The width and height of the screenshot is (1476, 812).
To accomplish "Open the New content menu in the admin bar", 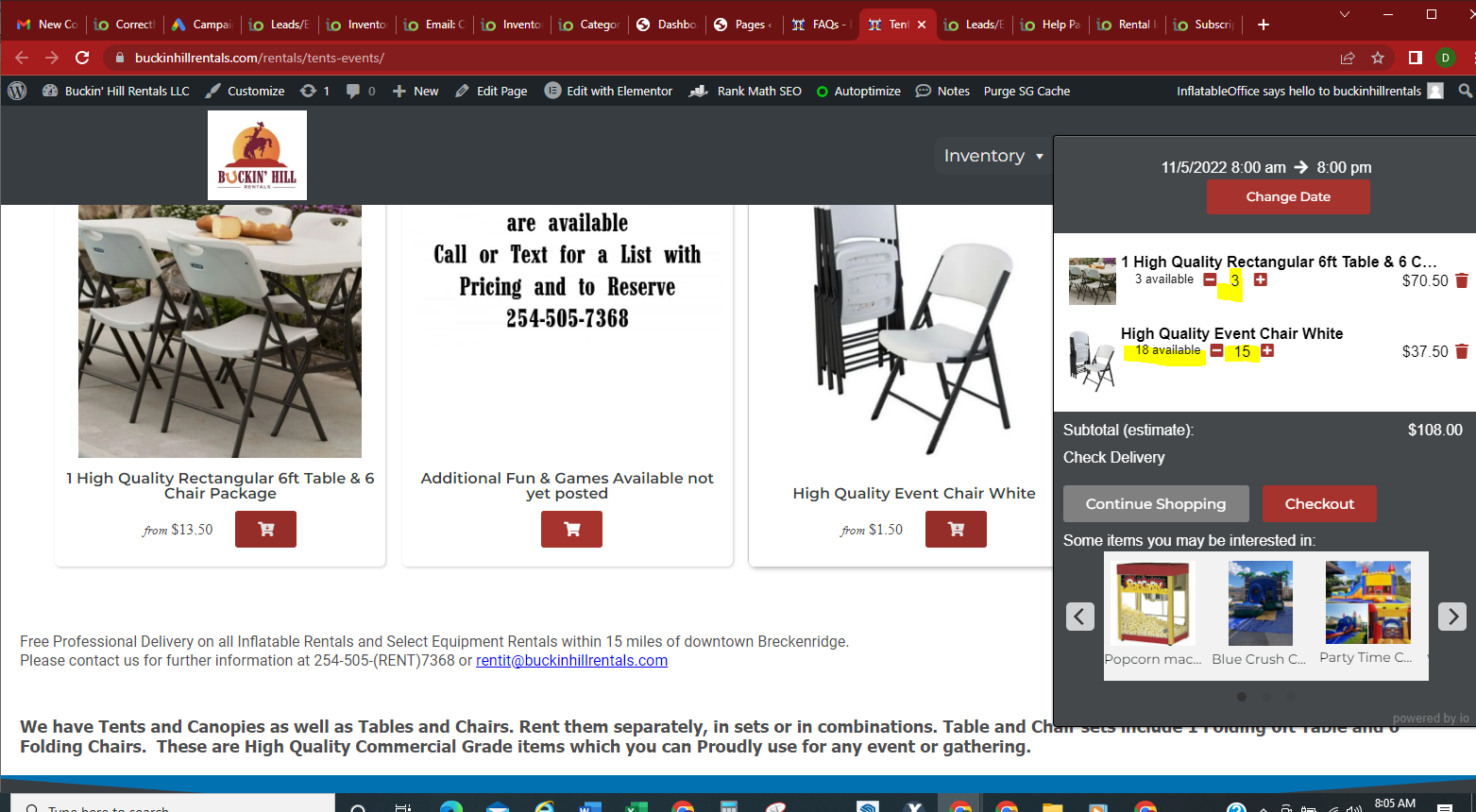I will [x=416, y=92].
